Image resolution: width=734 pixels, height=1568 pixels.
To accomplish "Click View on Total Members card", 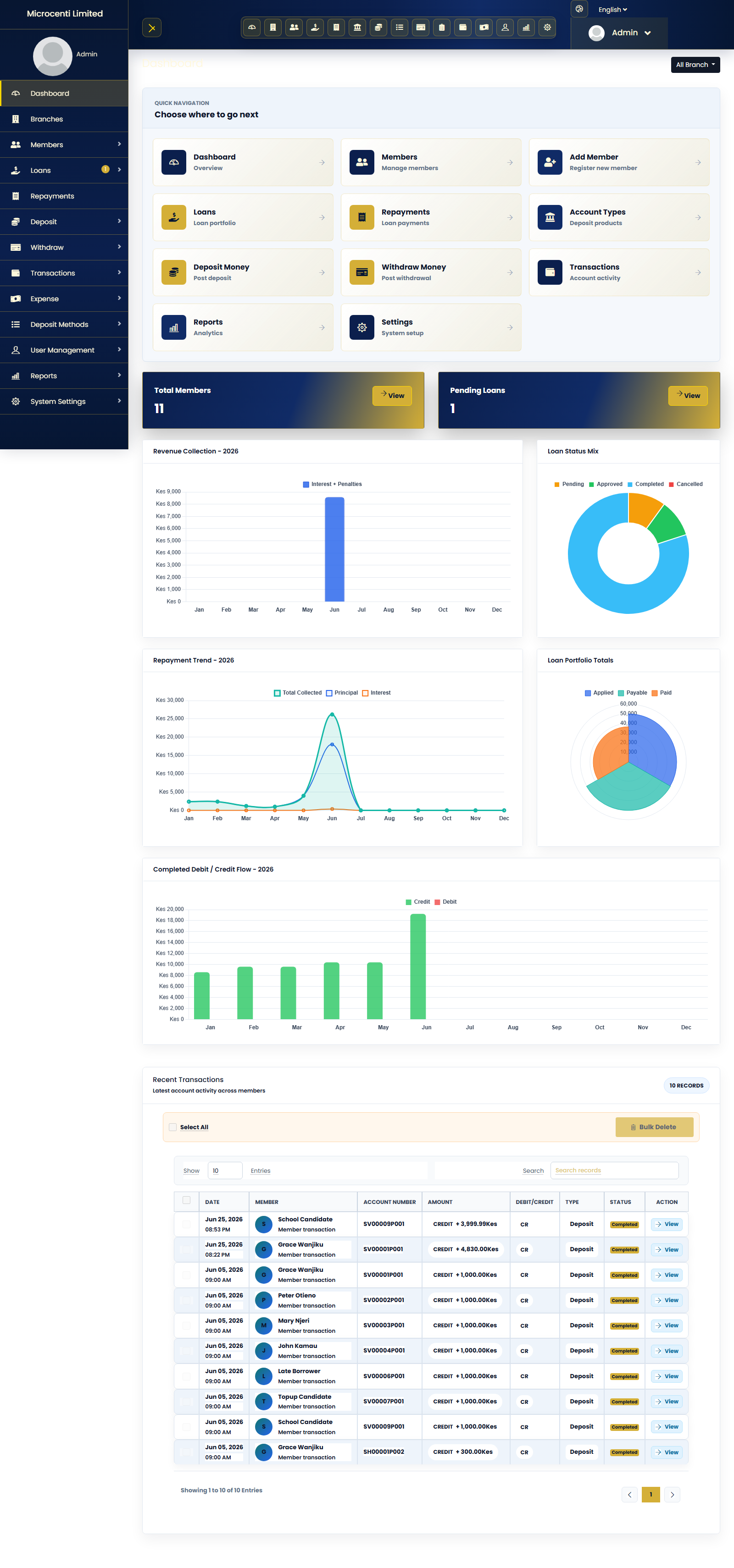I will click(x=392, y=396).
